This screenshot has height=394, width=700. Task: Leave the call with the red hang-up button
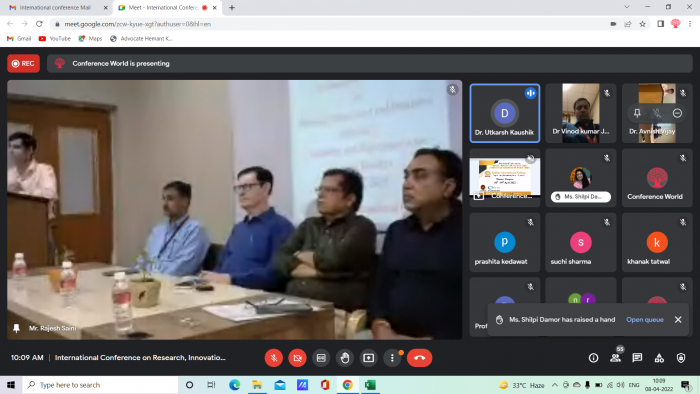[419, 358]
